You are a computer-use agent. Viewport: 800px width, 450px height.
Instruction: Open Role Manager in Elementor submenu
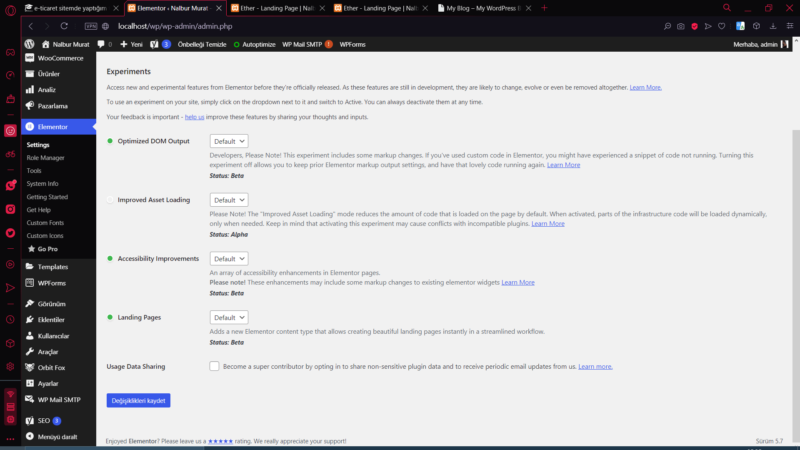click(x=45, y=158)
